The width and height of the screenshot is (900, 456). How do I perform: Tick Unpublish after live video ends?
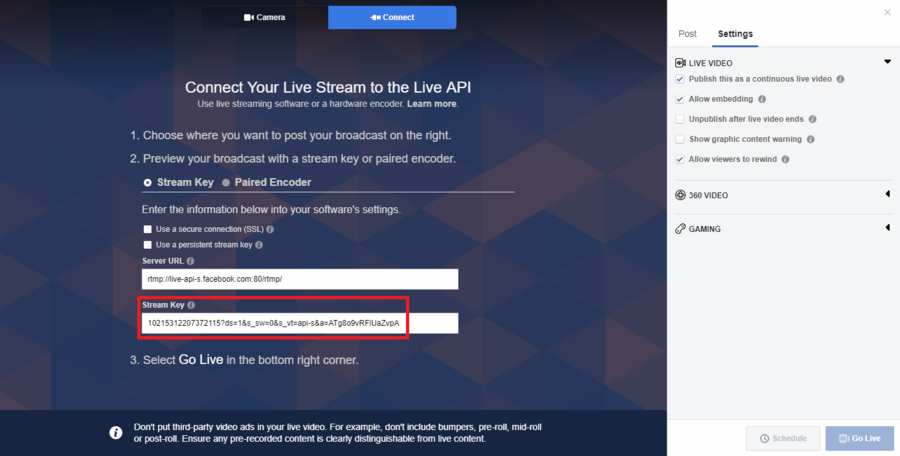point(680,119)
